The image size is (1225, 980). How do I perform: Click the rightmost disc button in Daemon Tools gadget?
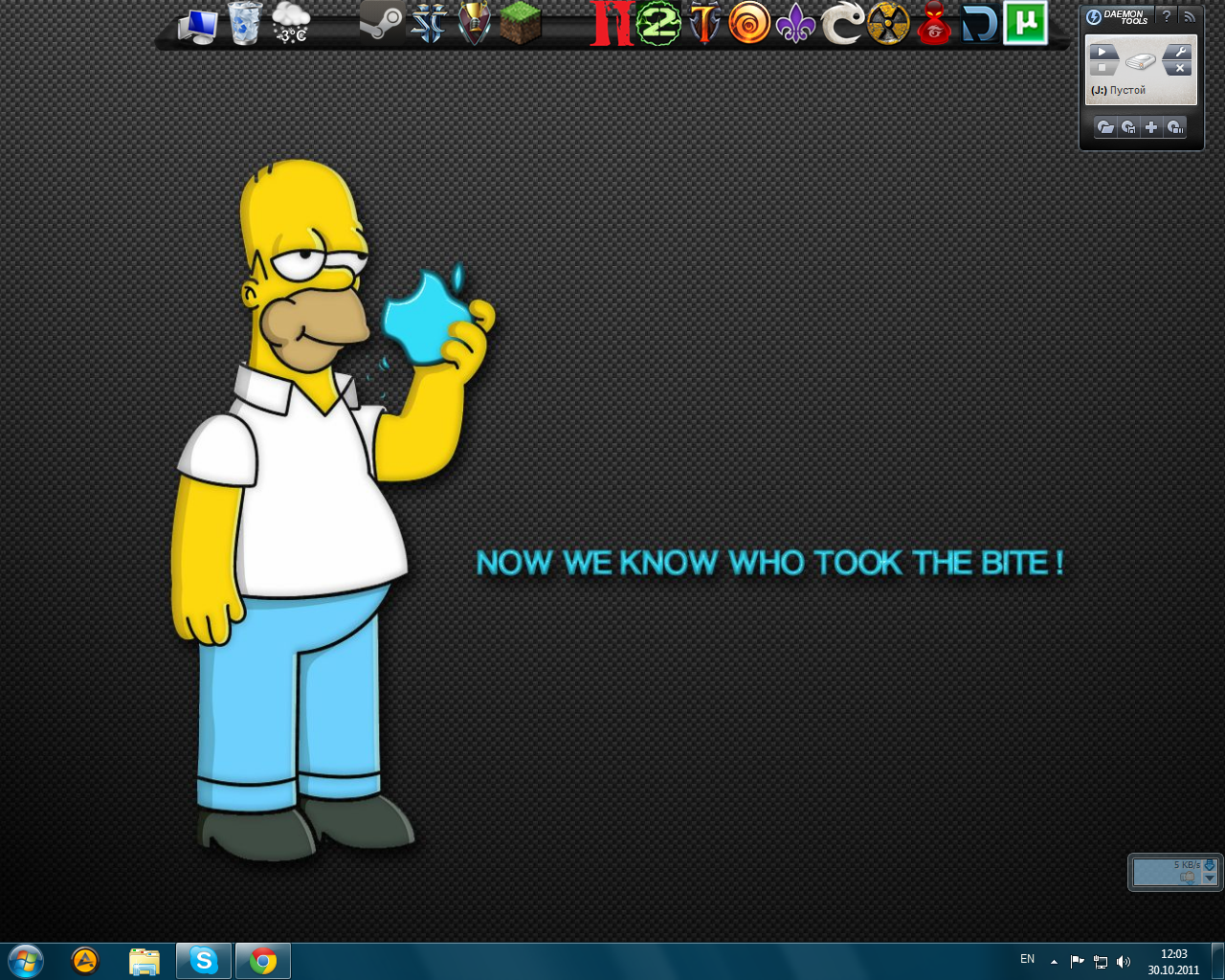[x=1175, y=127]
